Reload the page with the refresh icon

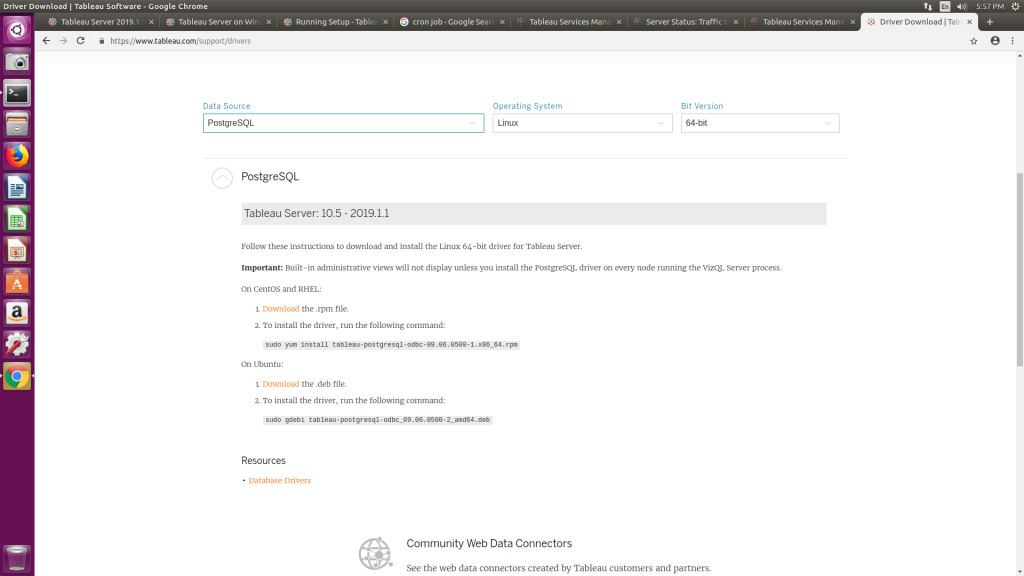81,41
